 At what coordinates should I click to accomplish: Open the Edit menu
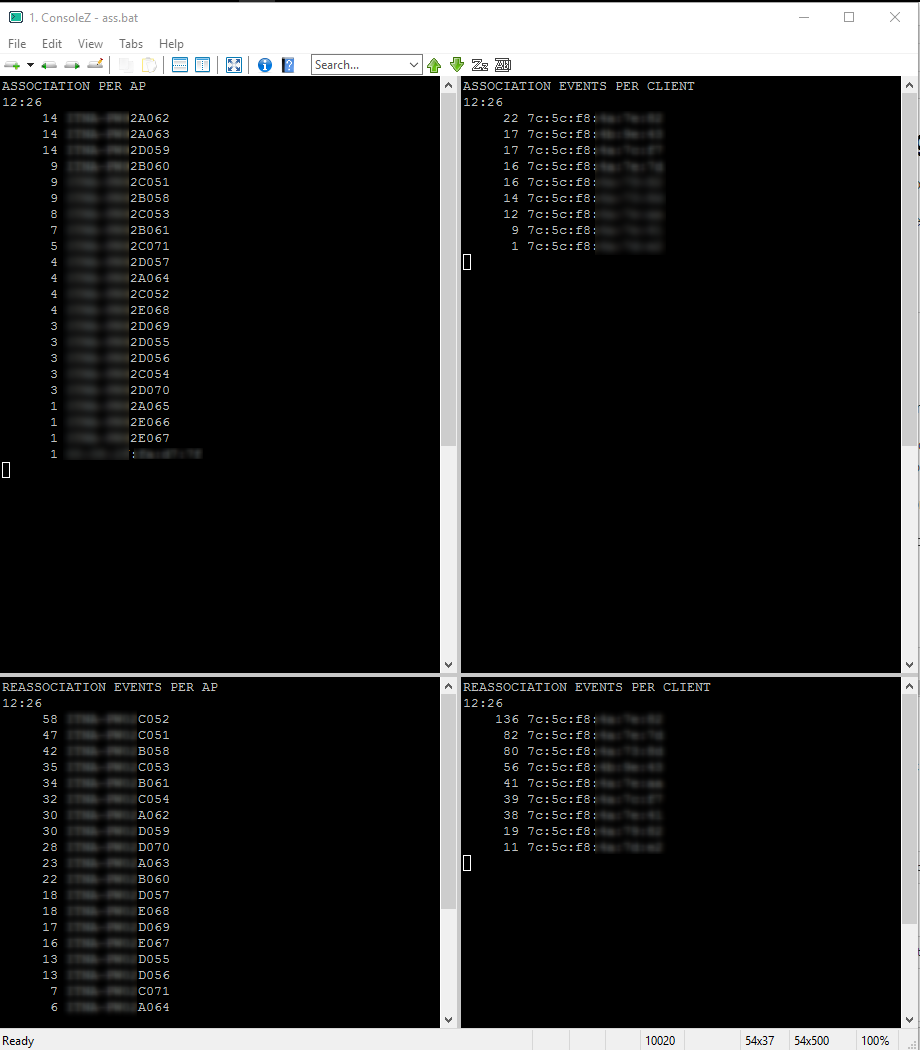click(x=52, y=44)
